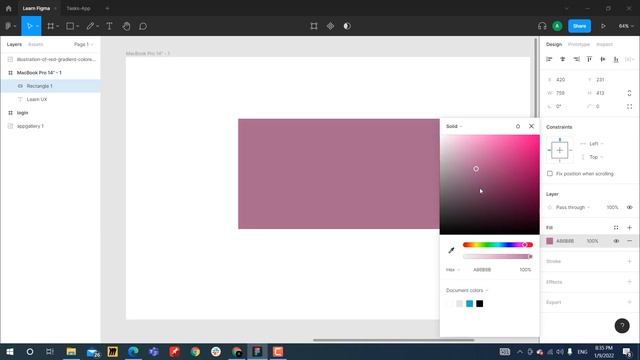Add an effect with Effects plus
Viewport: 640px width, 360px height.
pos(629,282)
